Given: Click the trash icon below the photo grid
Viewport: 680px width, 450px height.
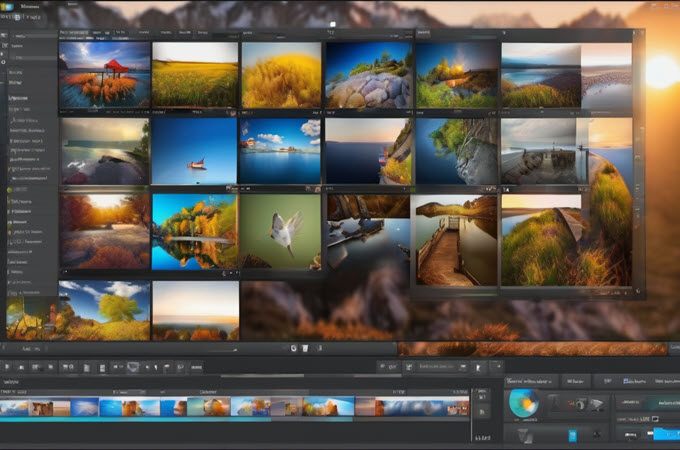Looking at the screenshot, I should pos(305,348).
